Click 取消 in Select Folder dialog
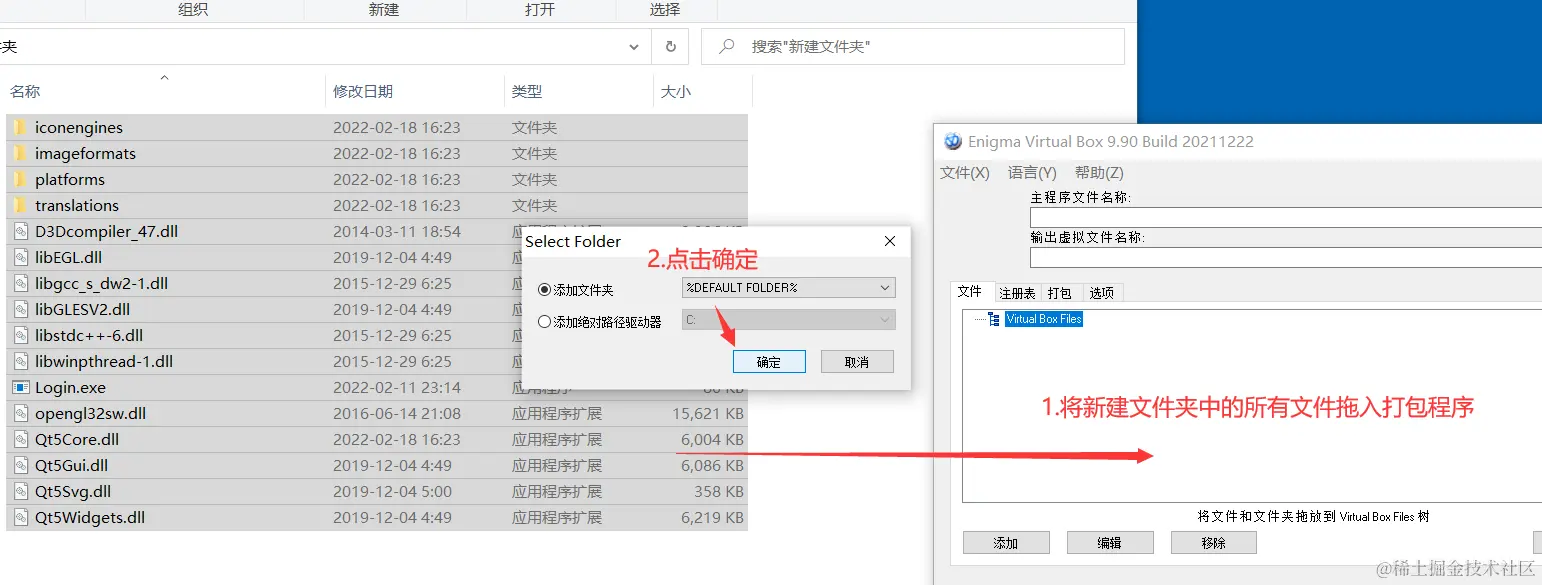 tap(857, 362)
